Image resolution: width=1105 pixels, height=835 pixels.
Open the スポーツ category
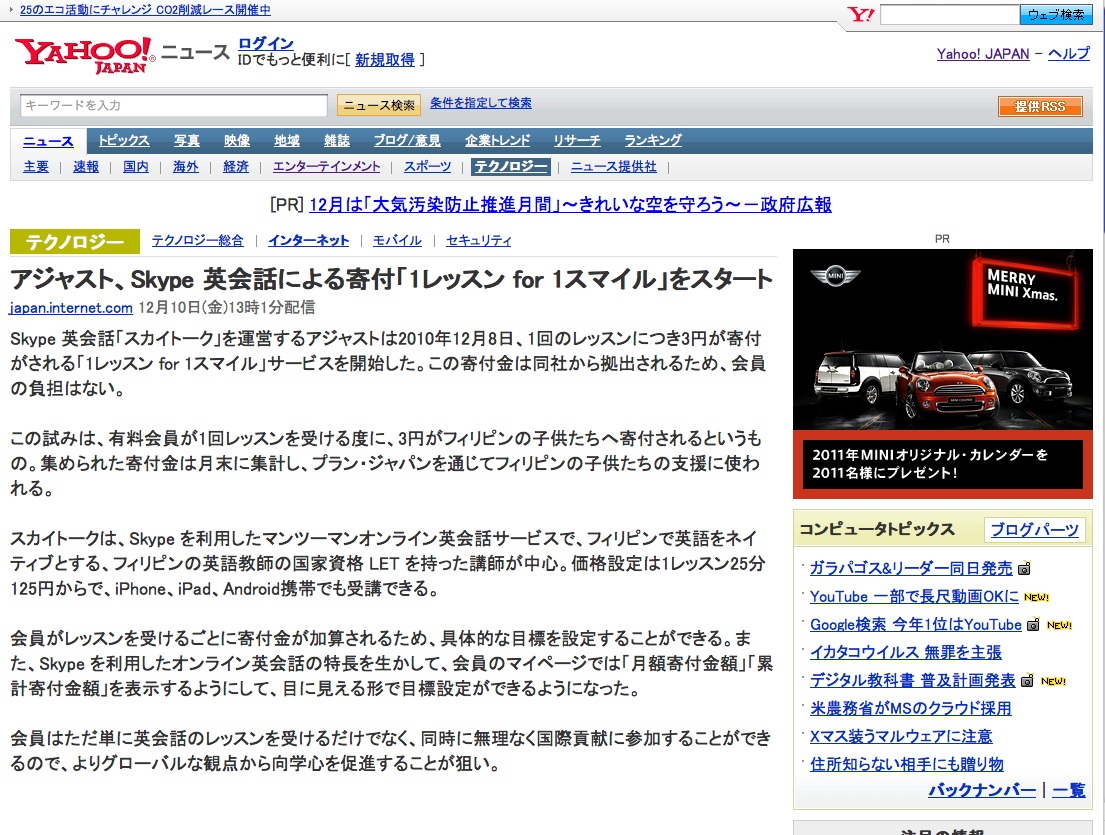(x=427, y=167)
